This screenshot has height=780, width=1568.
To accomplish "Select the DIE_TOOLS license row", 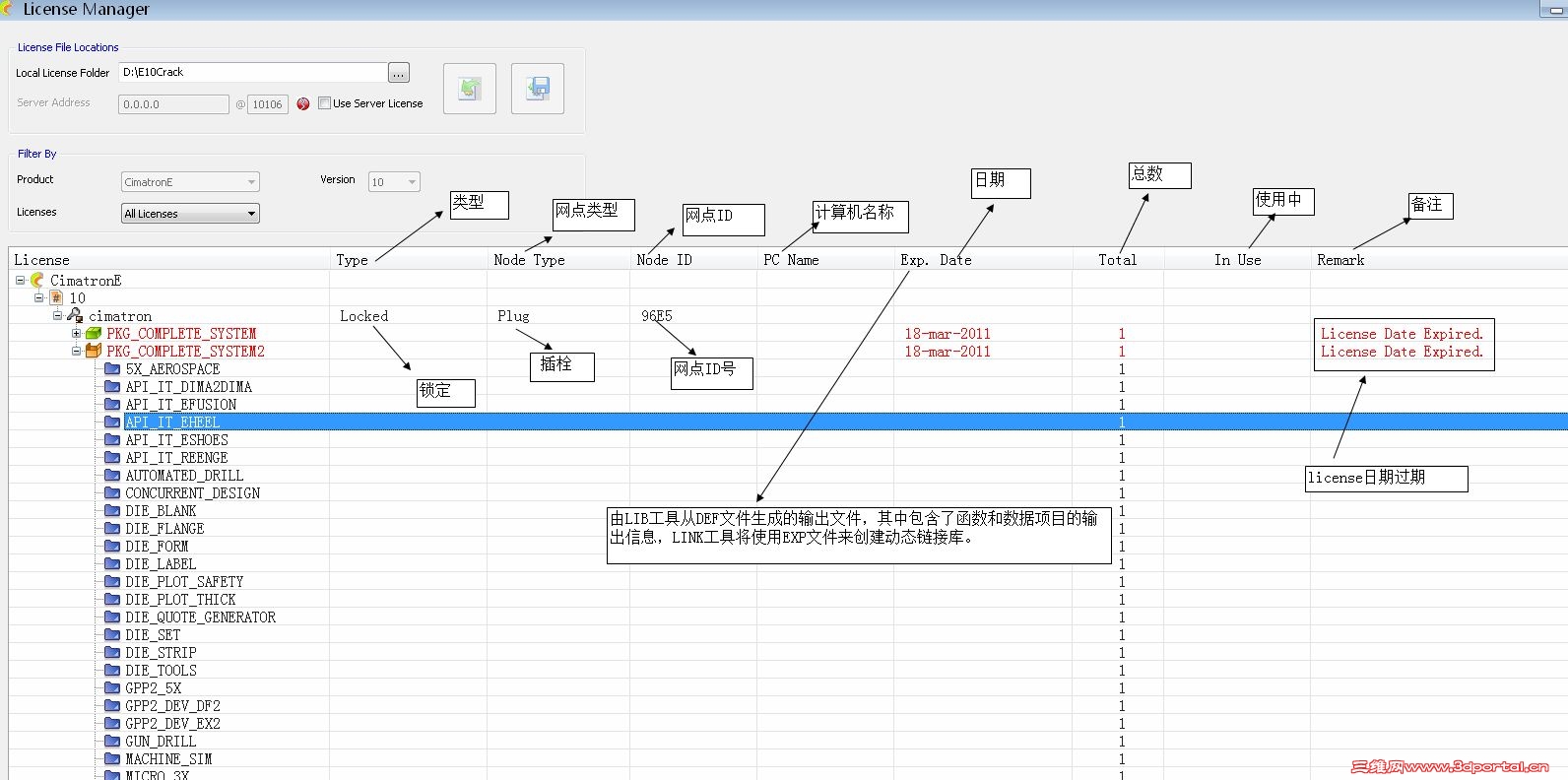I will tap(788, 671).
